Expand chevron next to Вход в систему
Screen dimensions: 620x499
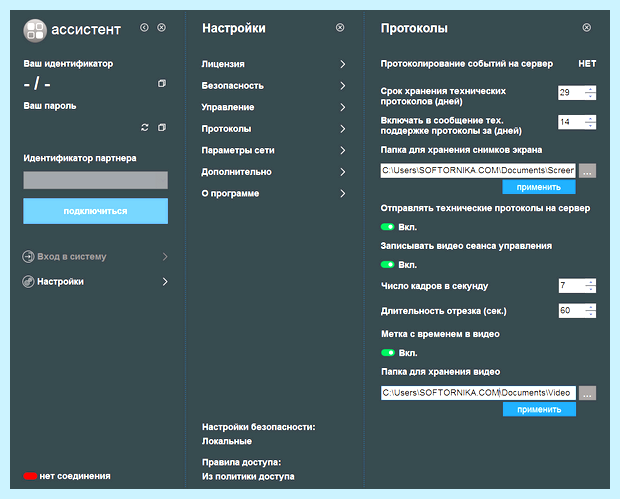pos(165,257)
